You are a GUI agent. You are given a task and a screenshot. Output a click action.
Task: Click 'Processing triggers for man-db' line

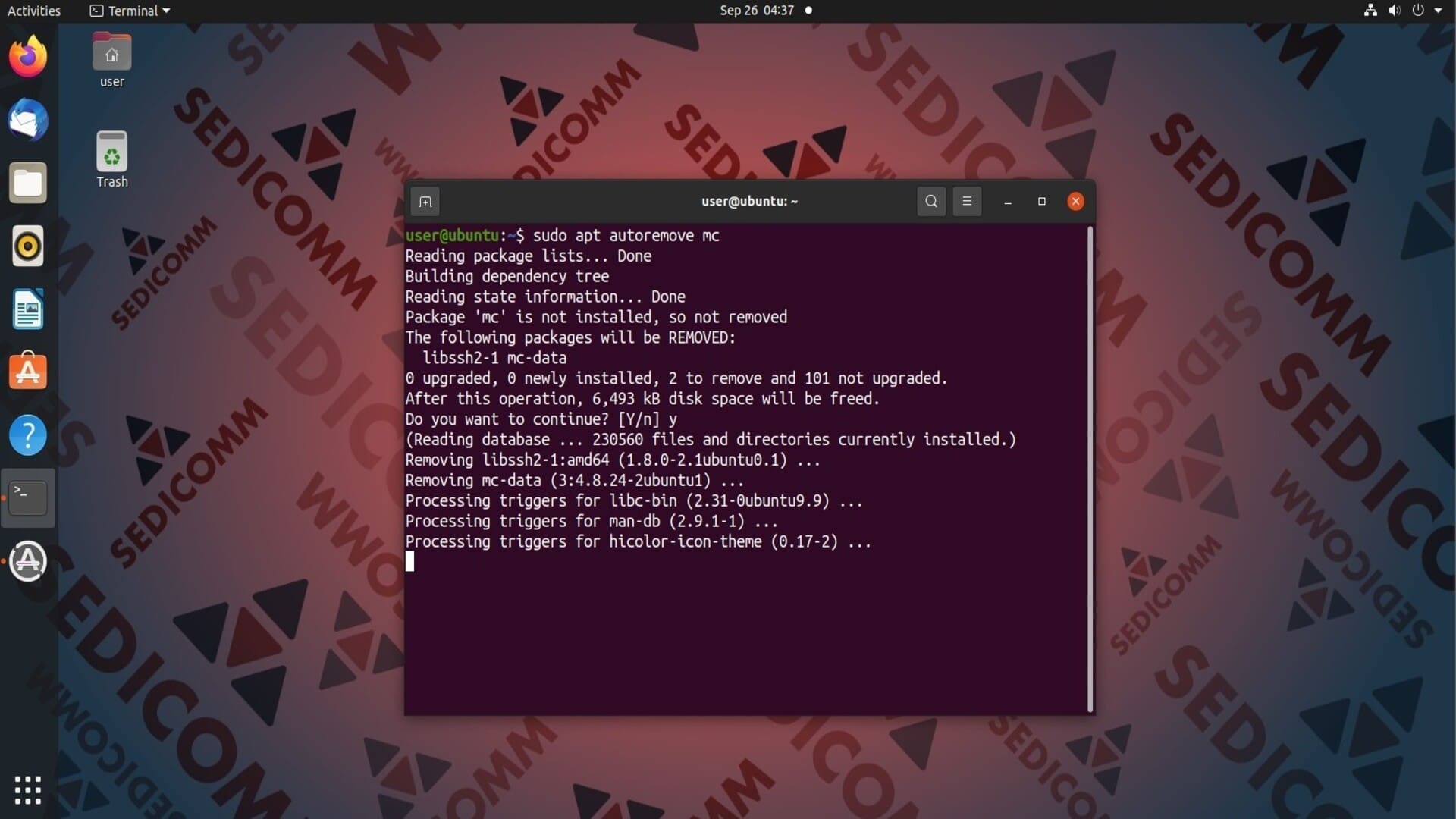pyautogui.click(x=591, y=522)
